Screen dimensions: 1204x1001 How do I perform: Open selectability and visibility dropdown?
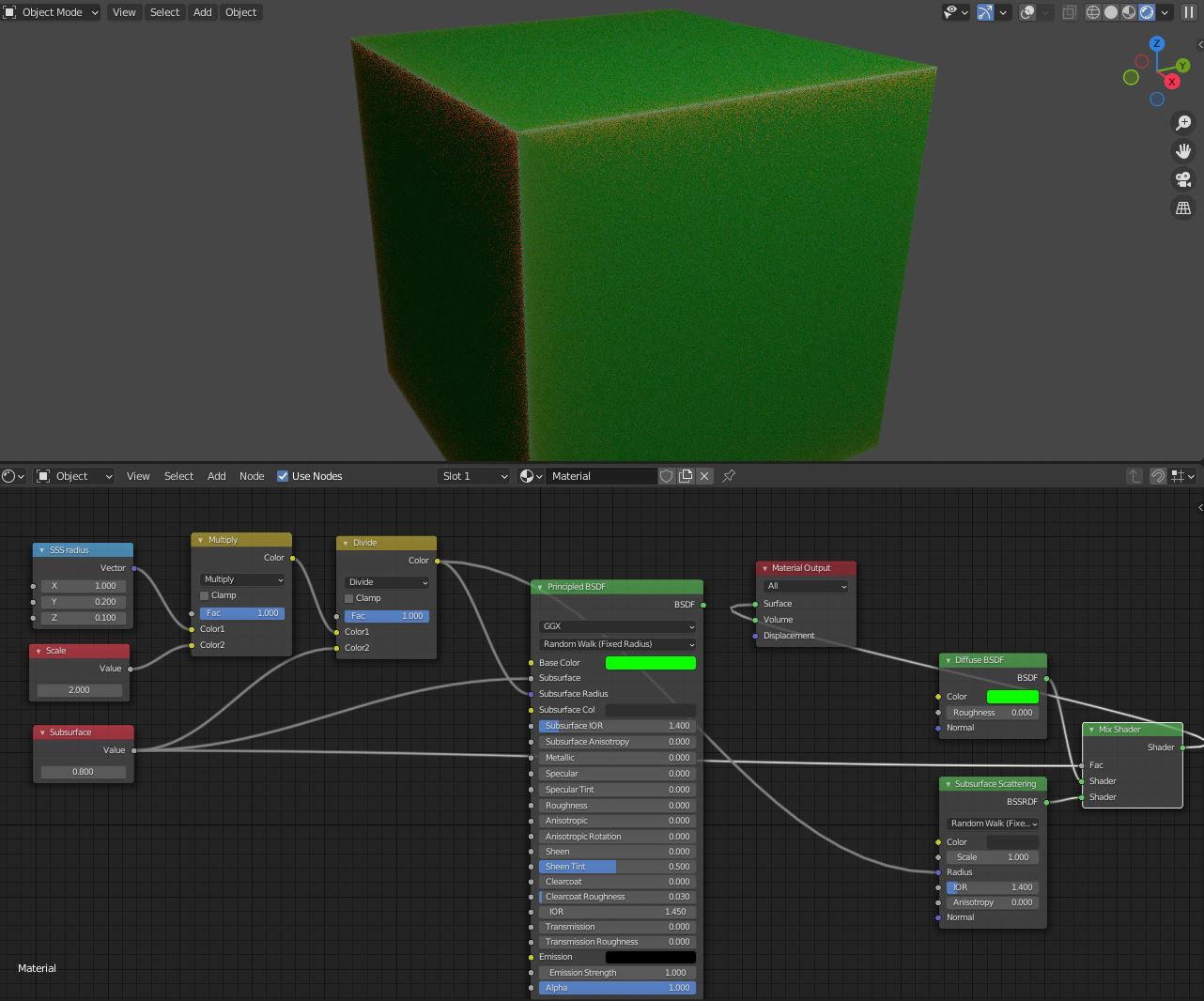click(x=955, y=12)
